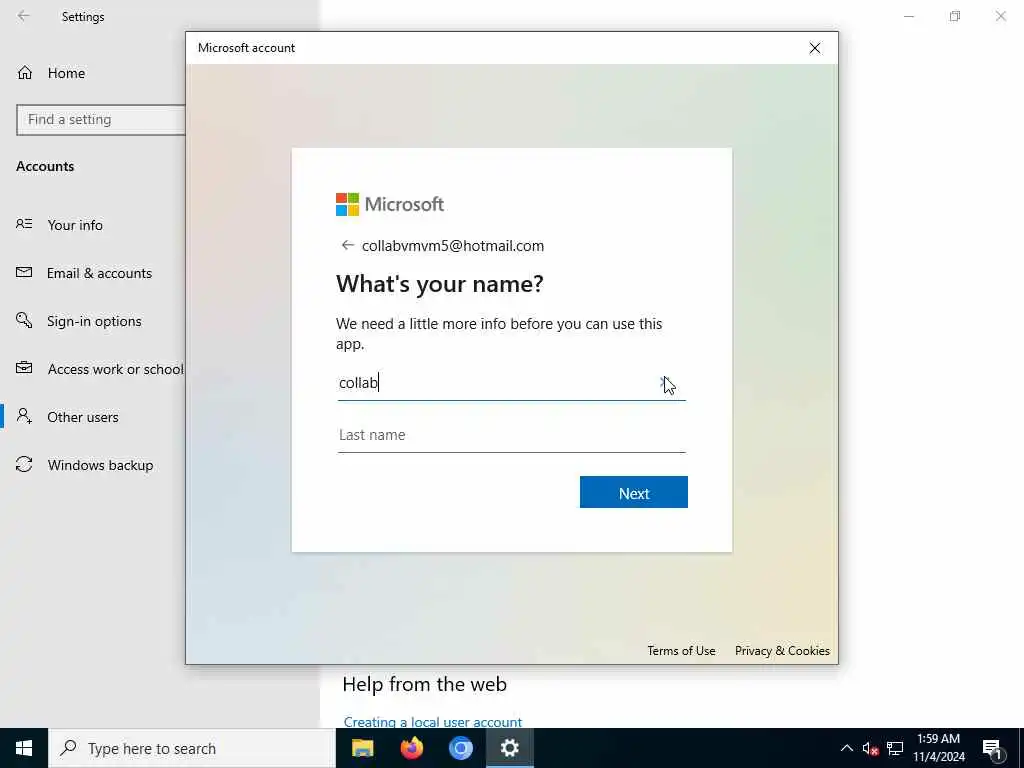Close the Settings window
The image size is (1024, 768).
pos(1000,16)
